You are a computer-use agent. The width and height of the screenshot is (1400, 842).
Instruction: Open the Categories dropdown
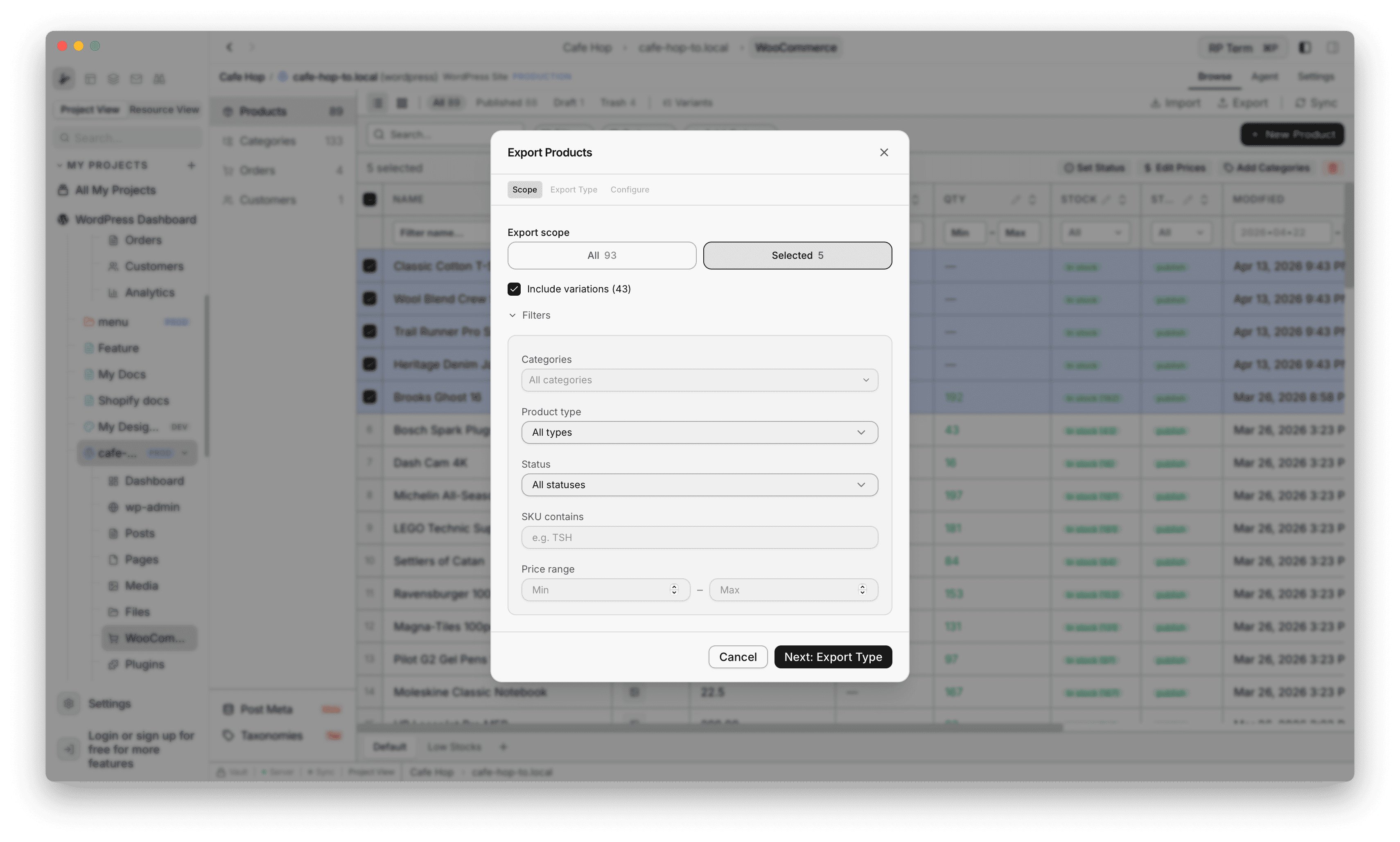pos(699,380)
